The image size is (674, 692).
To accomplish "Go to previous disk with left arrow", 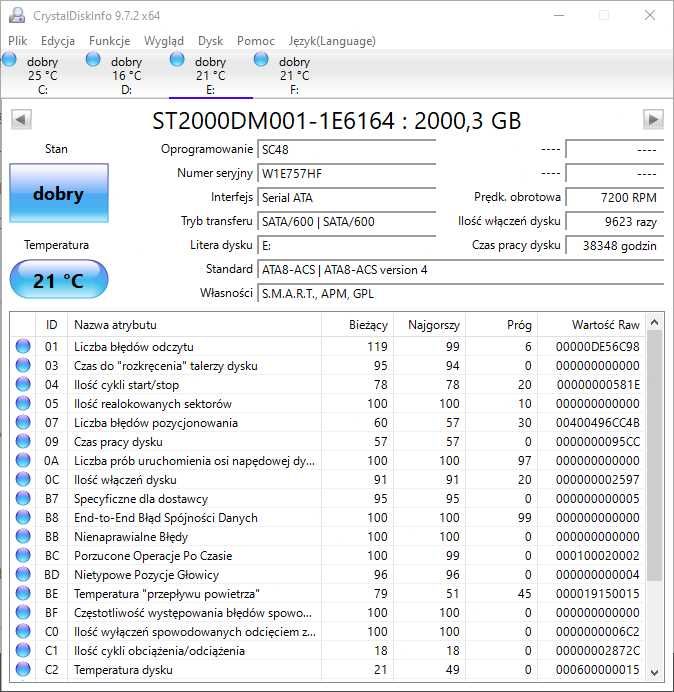I will click(21, 120).
